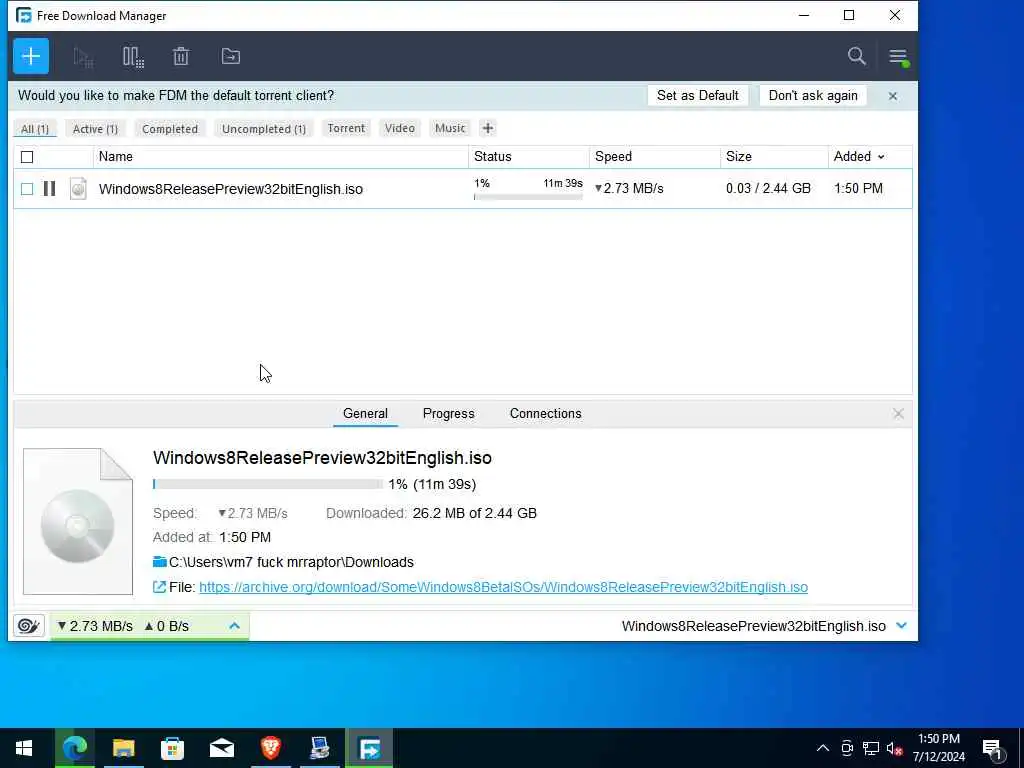The width and height of the screenshot is (1024, 768).
Task: Open search with magnifier icon
Action: pyautogui.click(x=856, y=56)
